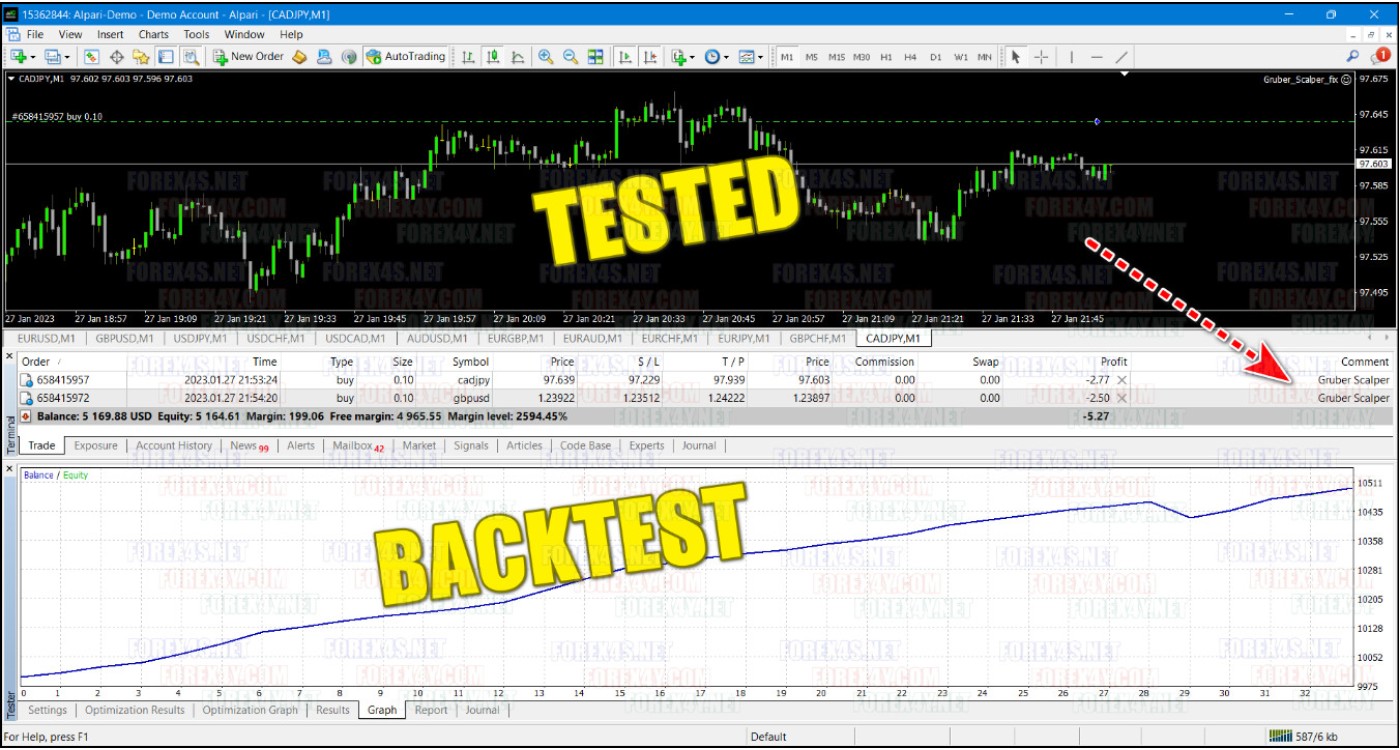Screen dimensions: 1400x750
Task: Tile chart windows icon
Action: pos(595,57)
